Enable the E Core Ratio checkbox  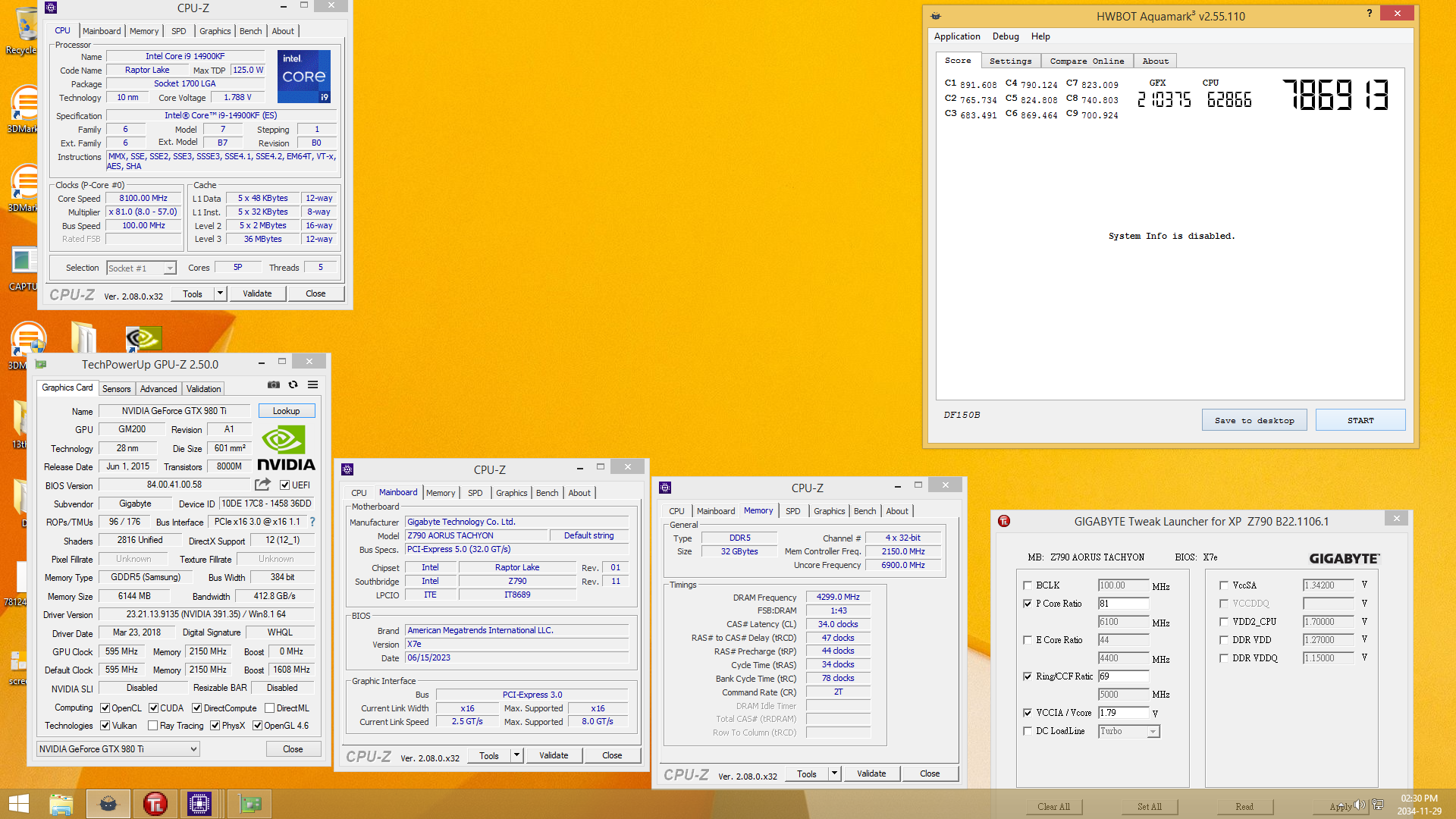(1028, 640)
